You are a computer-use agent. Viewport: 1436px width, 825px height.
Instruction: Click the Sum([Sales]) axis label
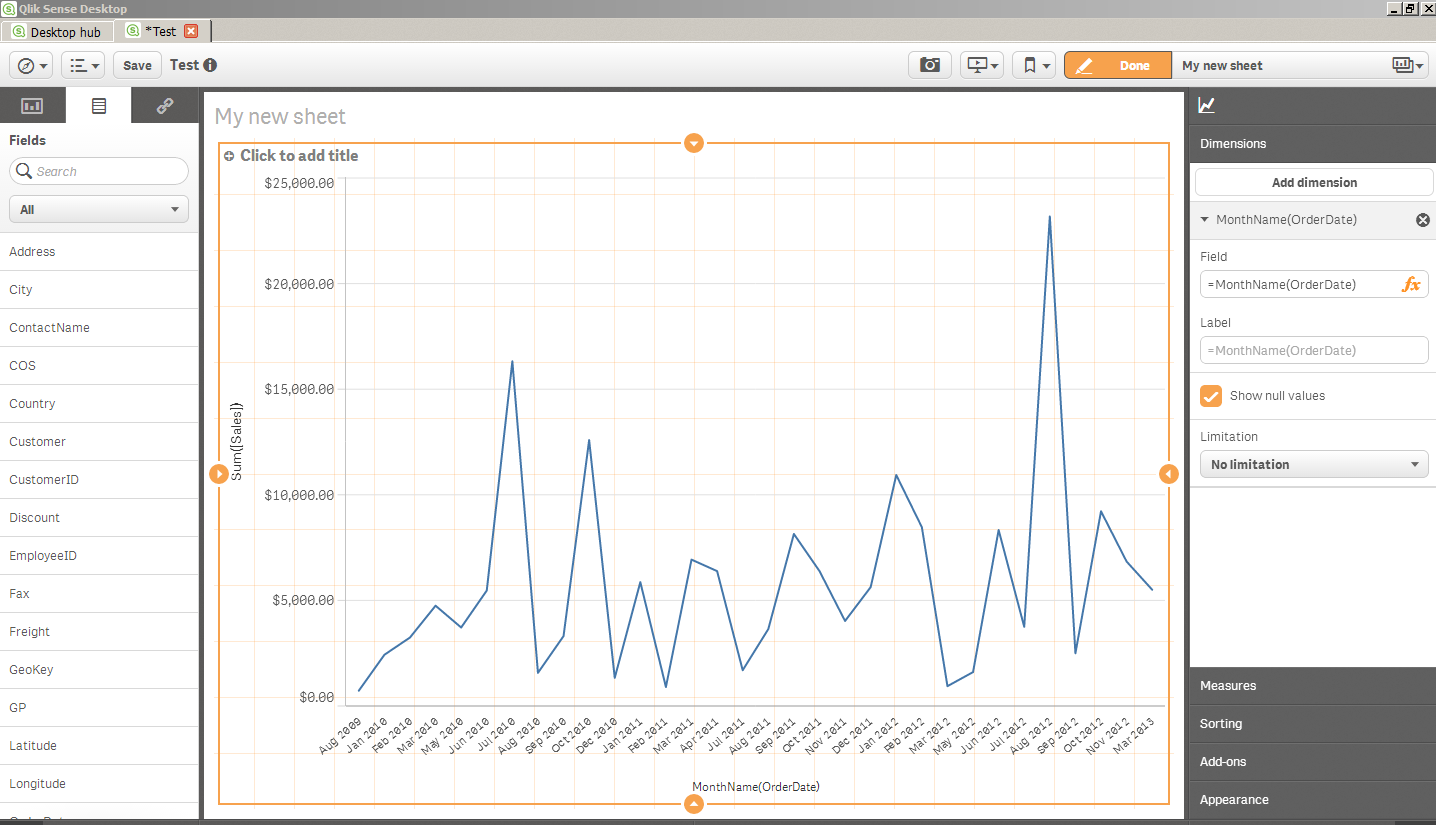(237, 441)
